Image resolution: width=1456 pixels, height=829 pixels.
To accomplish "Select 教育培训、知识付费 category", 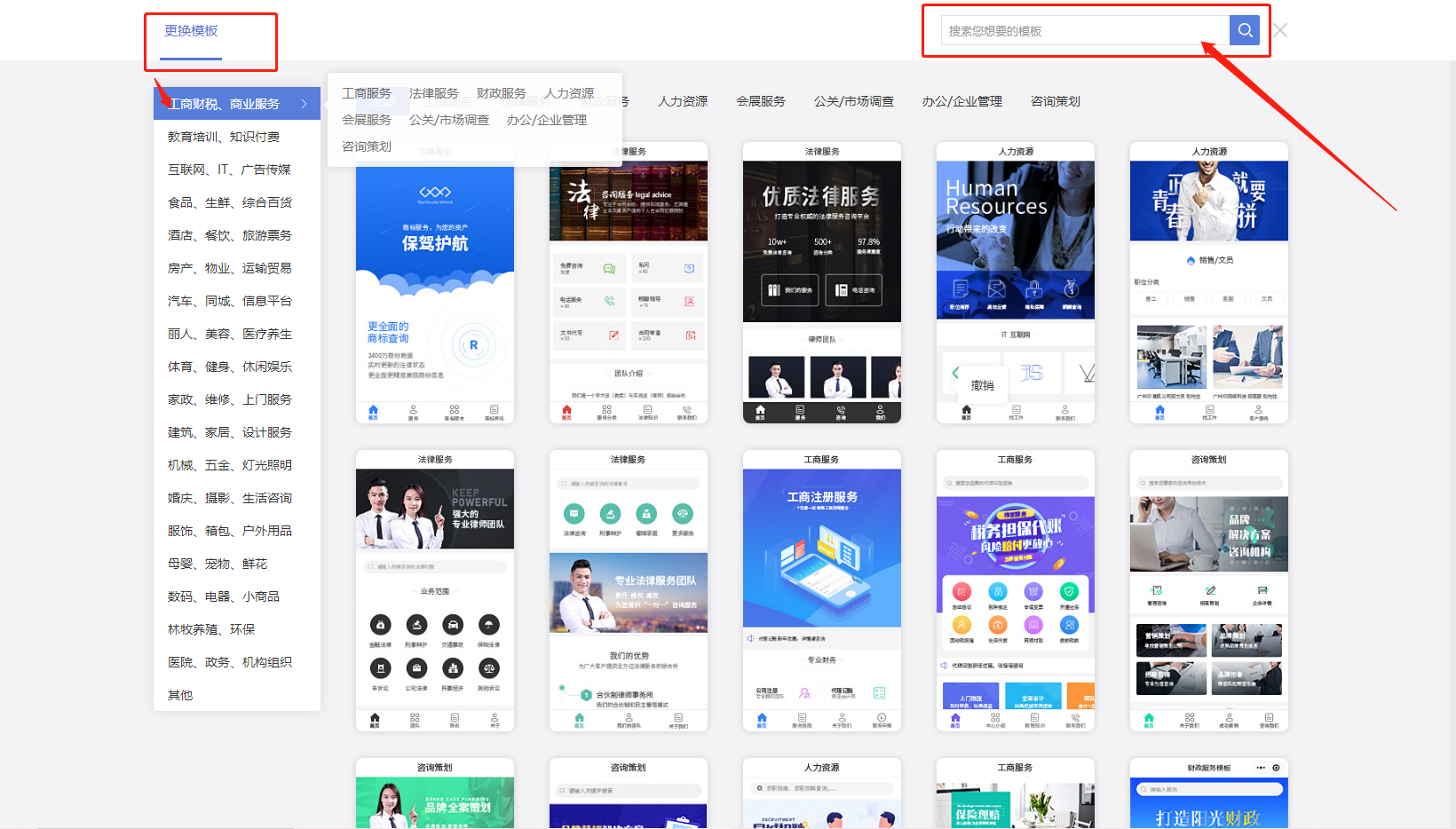I will coord(224,137).
